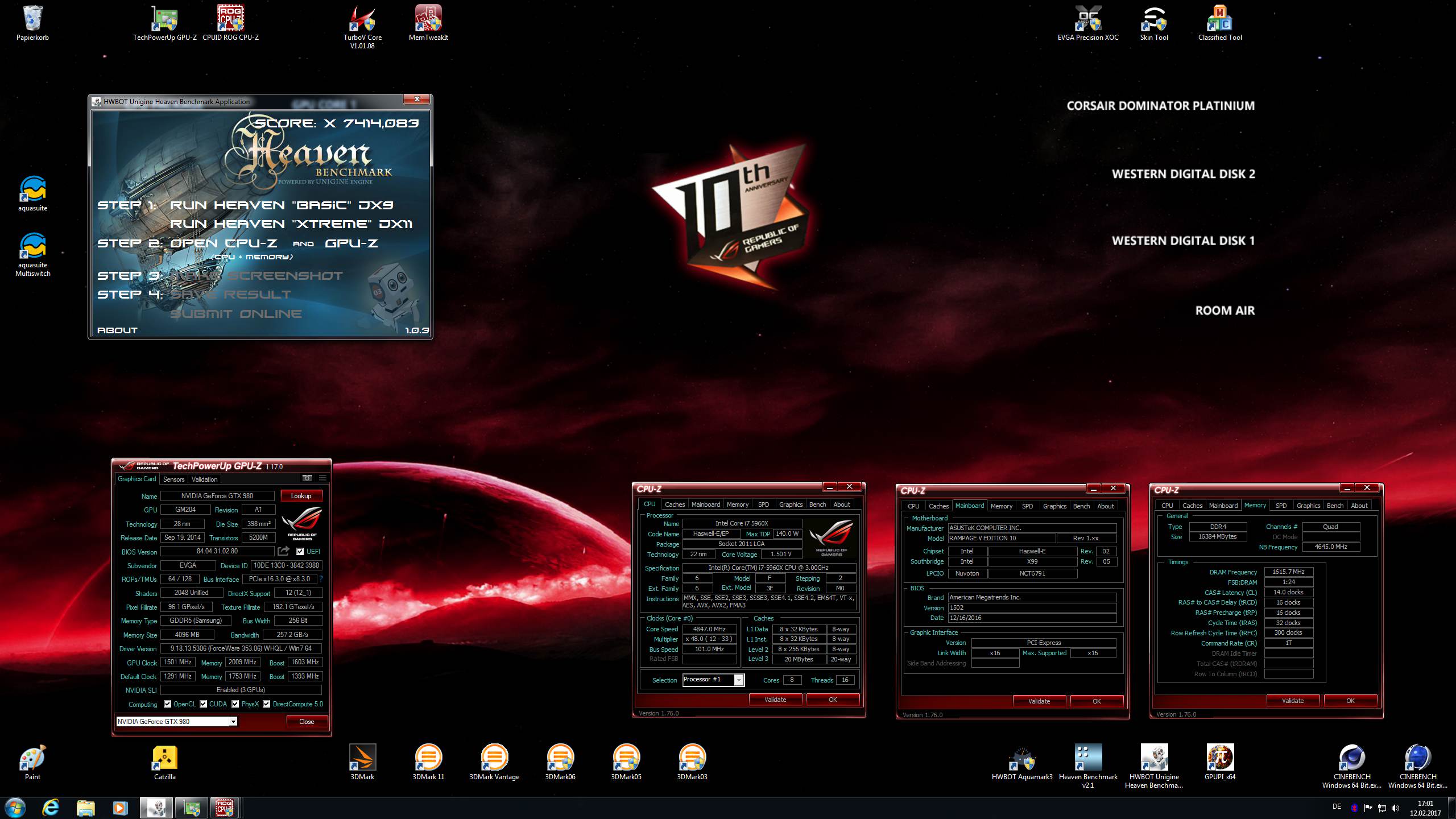1456x819 pixels.
Task: Click About in the HWBOT Heaven window
Action: tap(117, 330)
